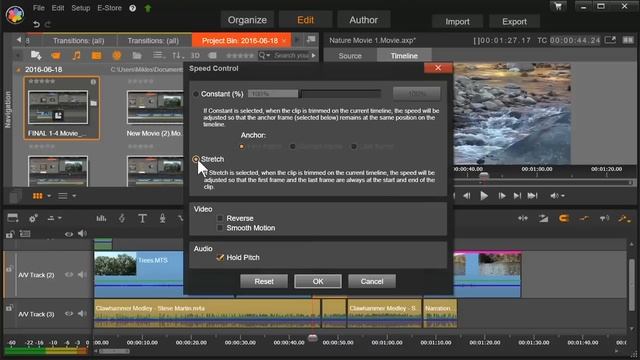This screenshot has height=360, width=640.
Task: Click the Export button
Action: tap(514, 22)
